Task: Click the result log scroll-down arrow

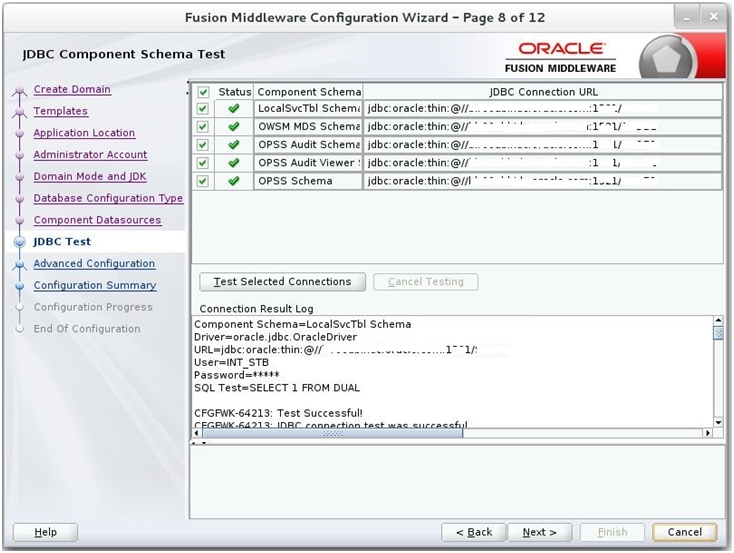Action: pyautogui.click(x=718, y=423)
